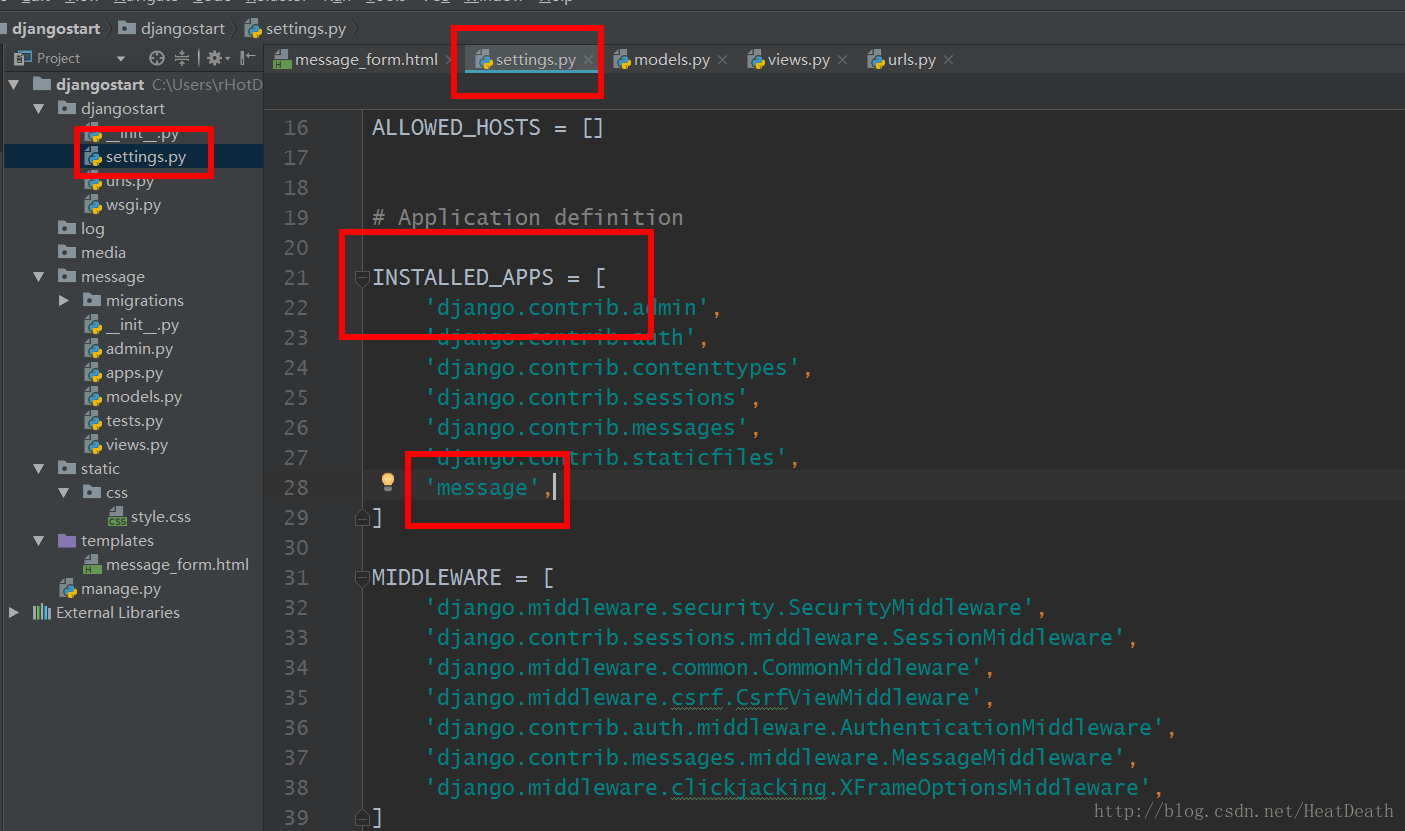Click fold end marker on line 29

click(362, 517)
